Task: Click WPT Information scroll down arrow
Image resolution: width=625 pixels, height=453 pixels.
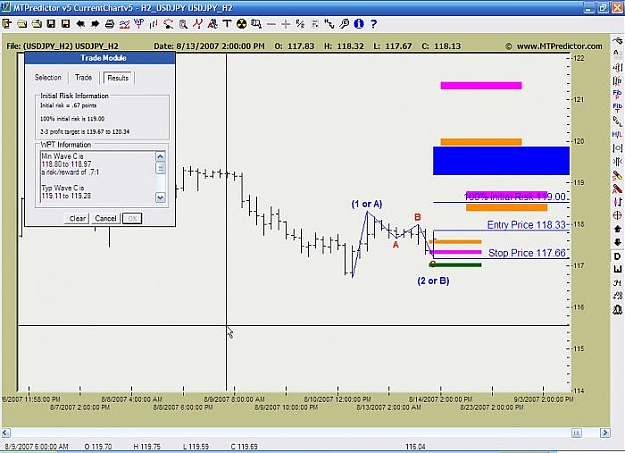Action: tap(160, 197)
